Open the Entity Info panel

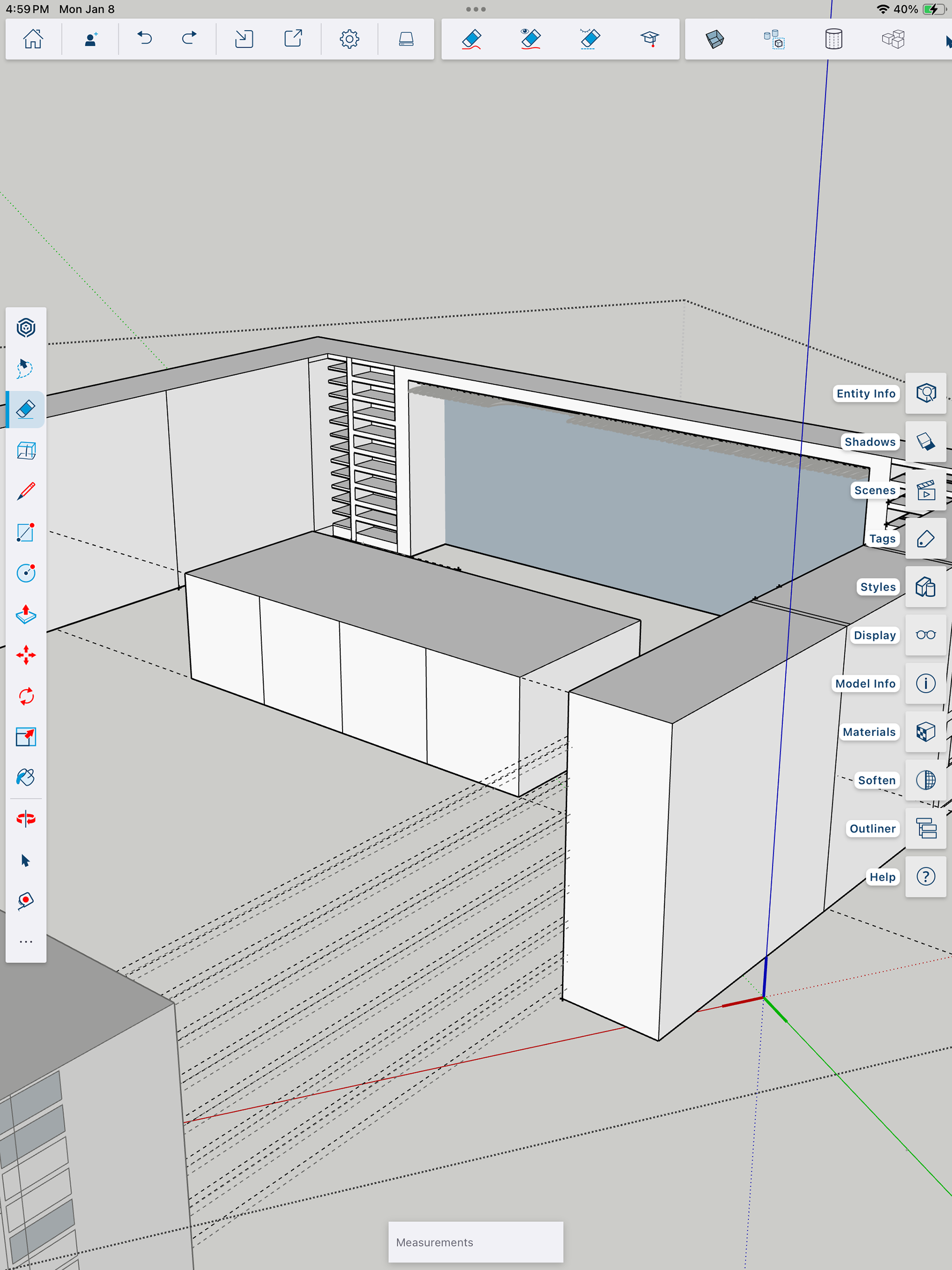[x=926, y=393]
